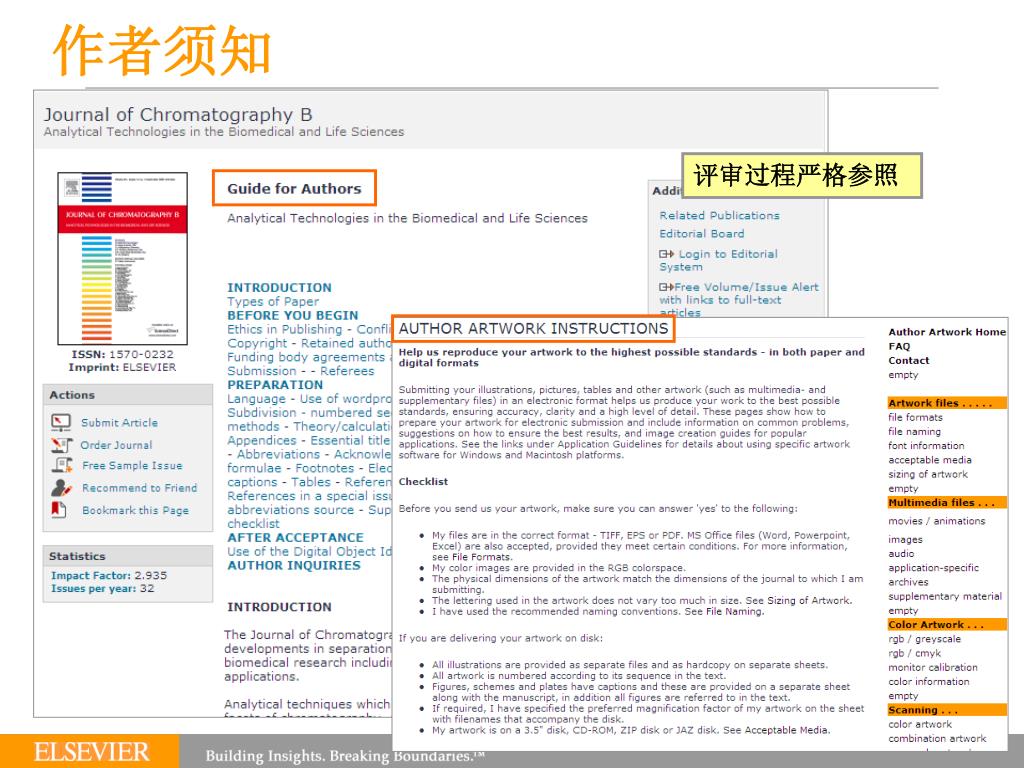Click the arrow icon beside Free Volume/Issue Alert
This screenshot has height=768, width=1024.
point(666,287)
